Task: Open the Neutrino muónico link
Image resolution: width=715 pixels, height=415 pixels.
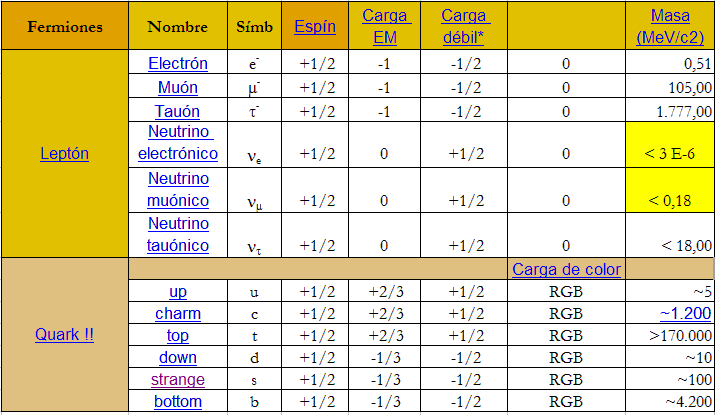Action: (x=177, y=189)
